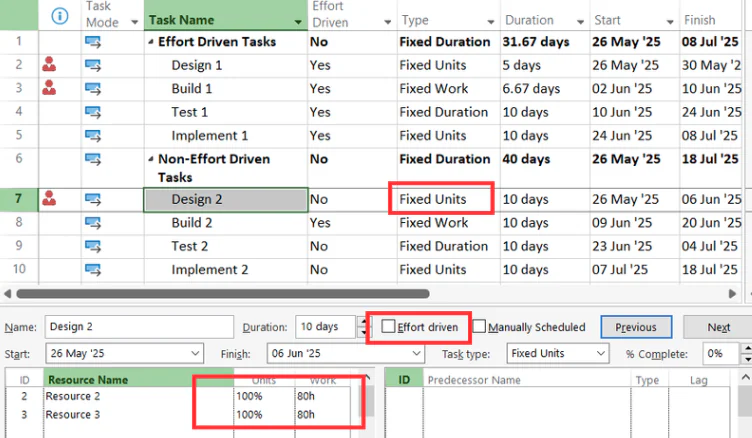This screenshot has width=752, height=438.
Task: Select the Build 2 task name cell
Action: tap(225, 223)
